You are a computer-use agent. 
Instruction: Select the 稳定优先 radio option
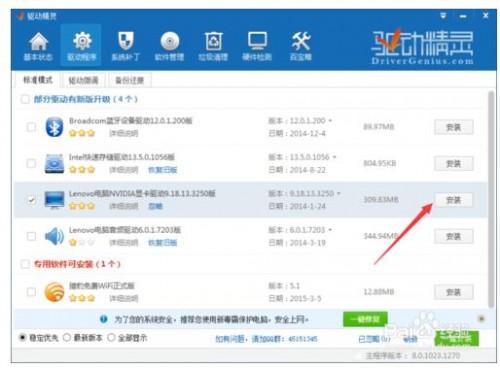click(22, 338)
